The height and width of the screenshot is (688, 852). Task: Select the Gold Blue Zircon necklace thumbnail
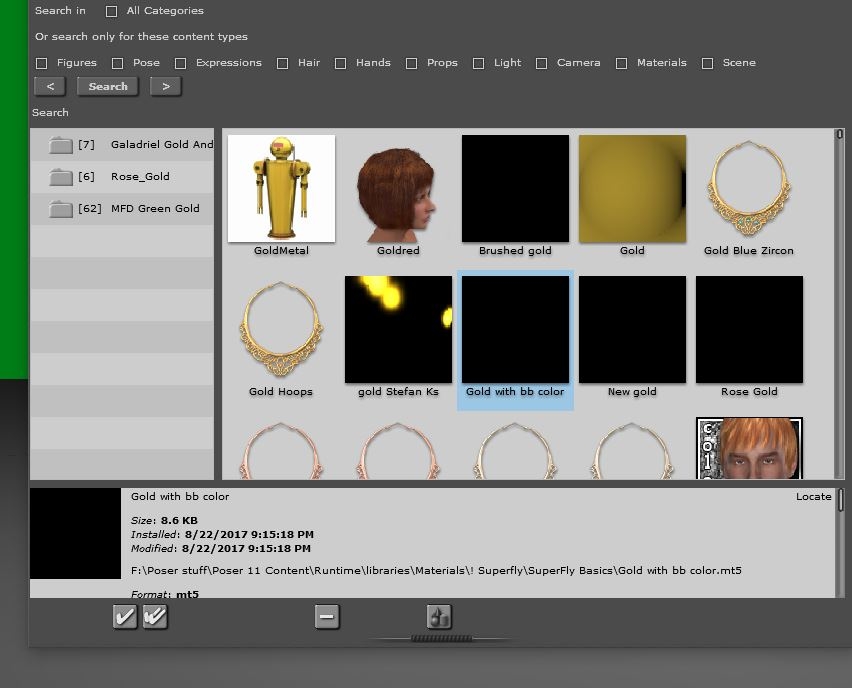pos(749,189)
